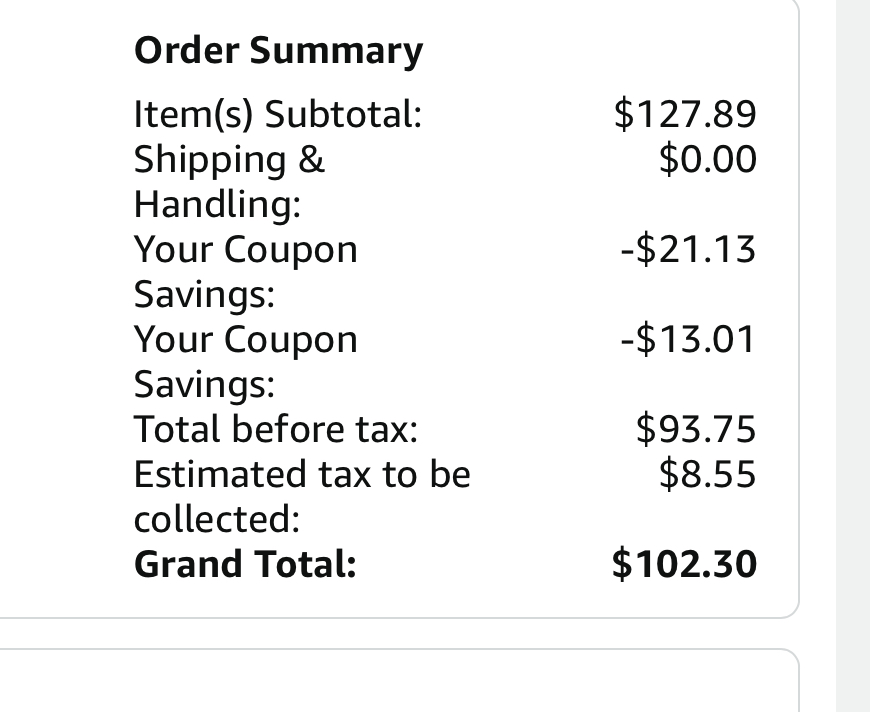
Task: Click the Coupon Savings label beside -$21.13
Action: [x=245, y=271]
